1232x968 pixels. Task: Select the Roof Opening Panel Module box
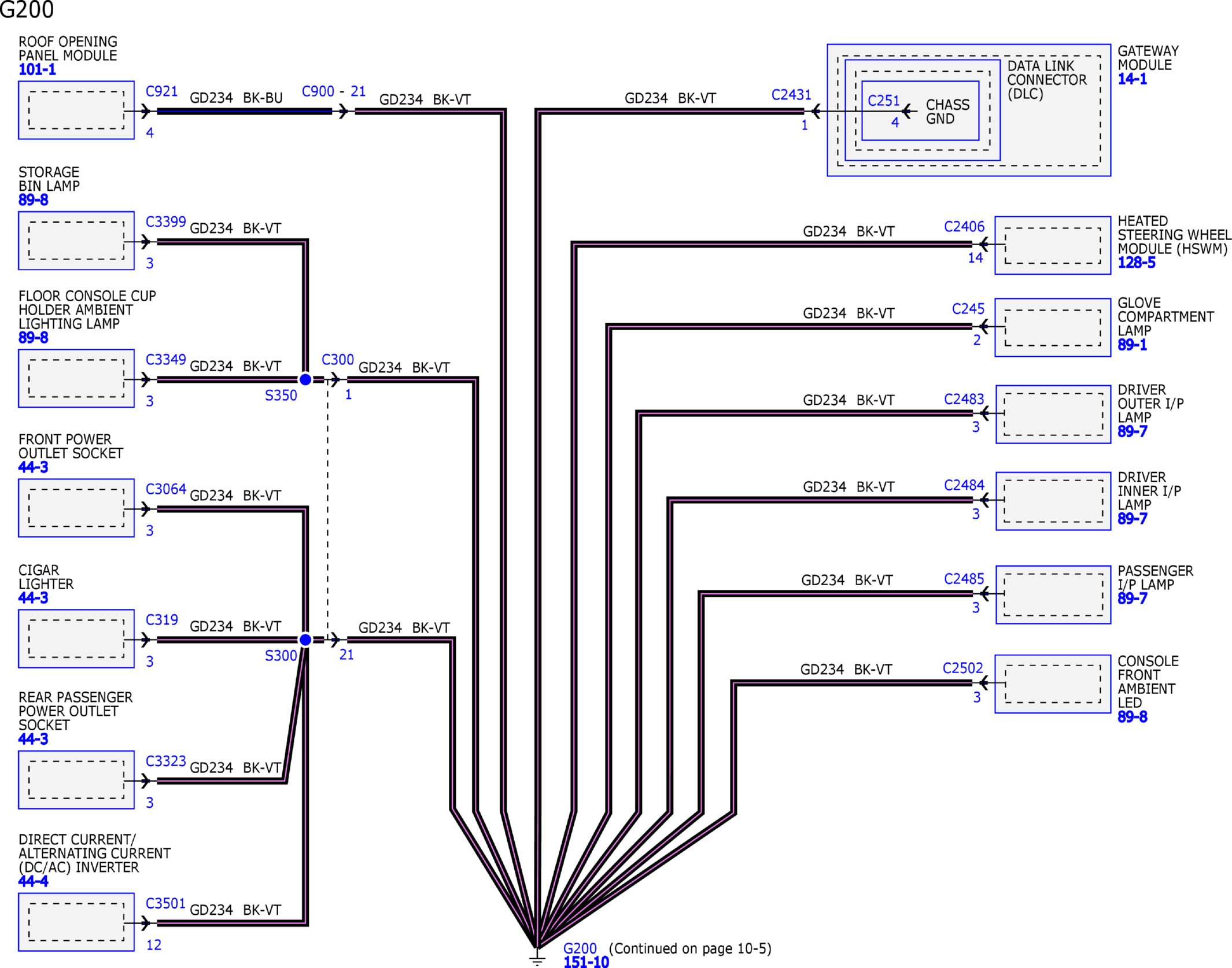(76, 110)
